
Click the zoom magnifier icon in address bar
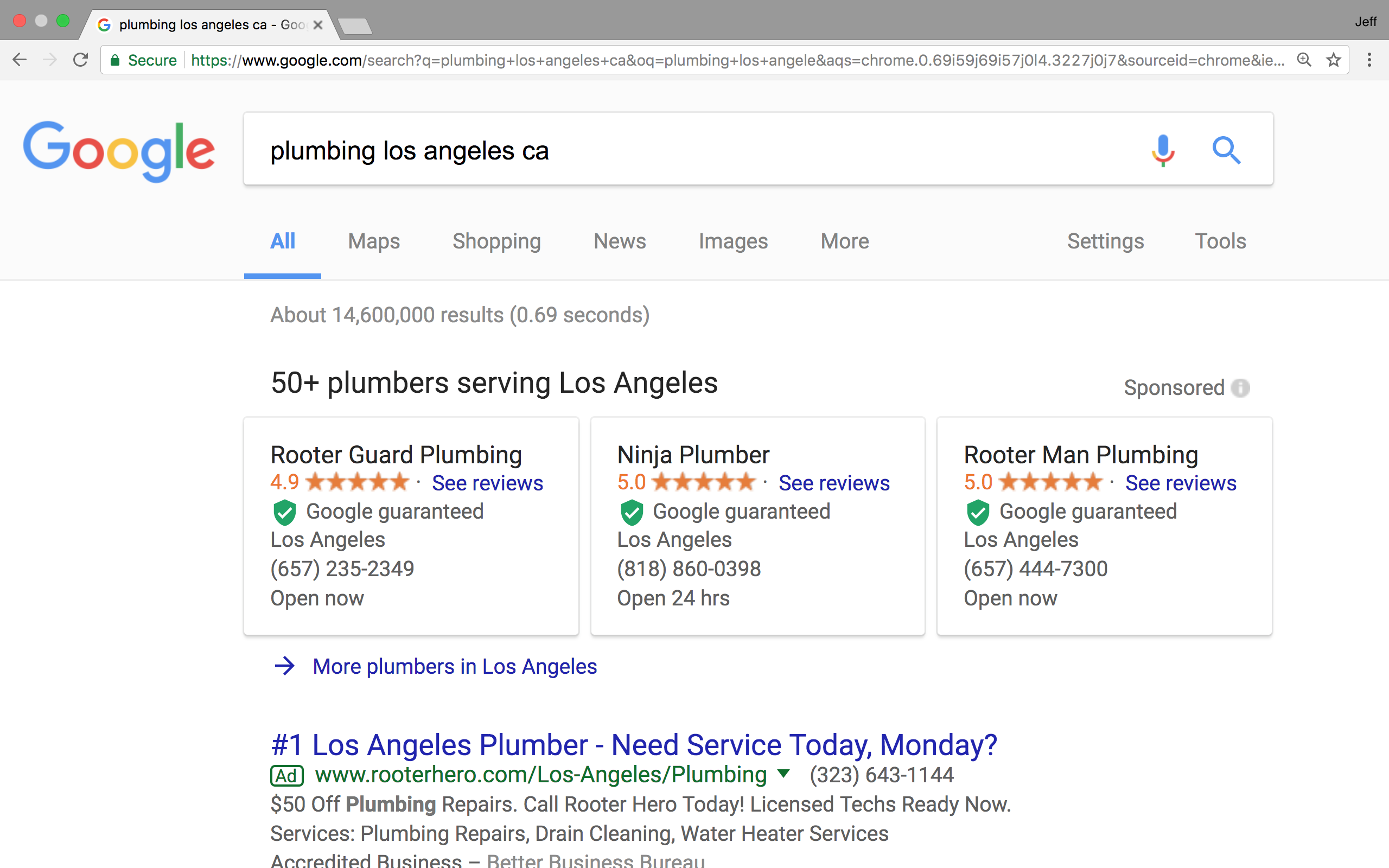(1304, 60)
